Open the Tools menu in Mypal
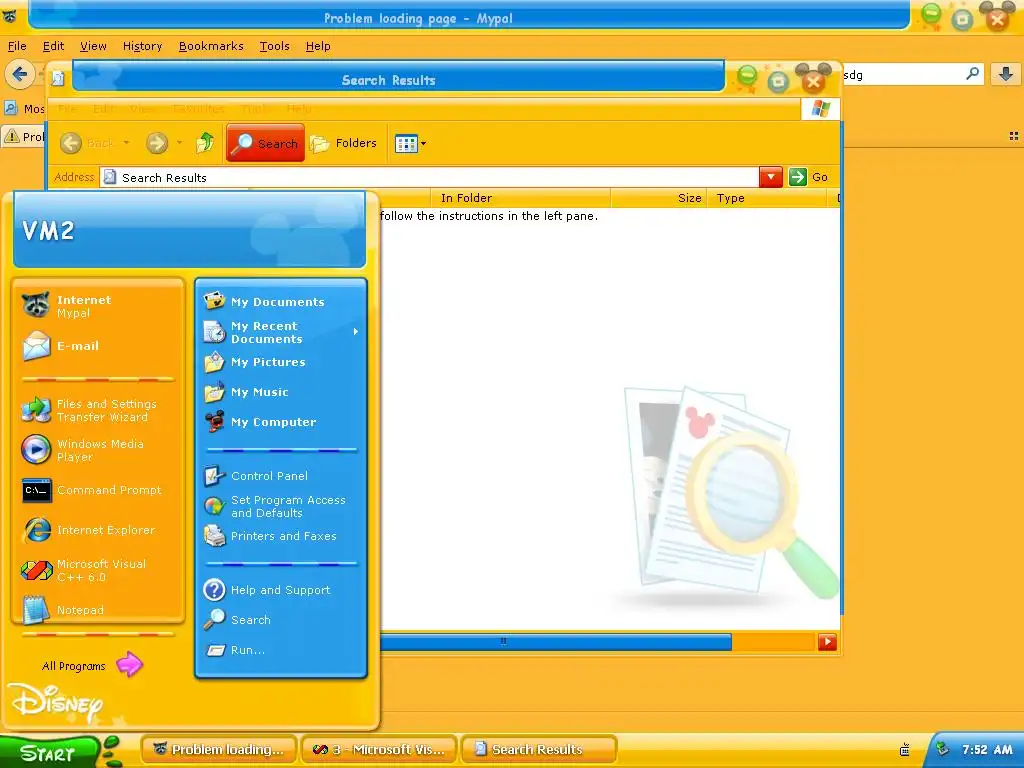1024x768 pixels. pos(274,46)
